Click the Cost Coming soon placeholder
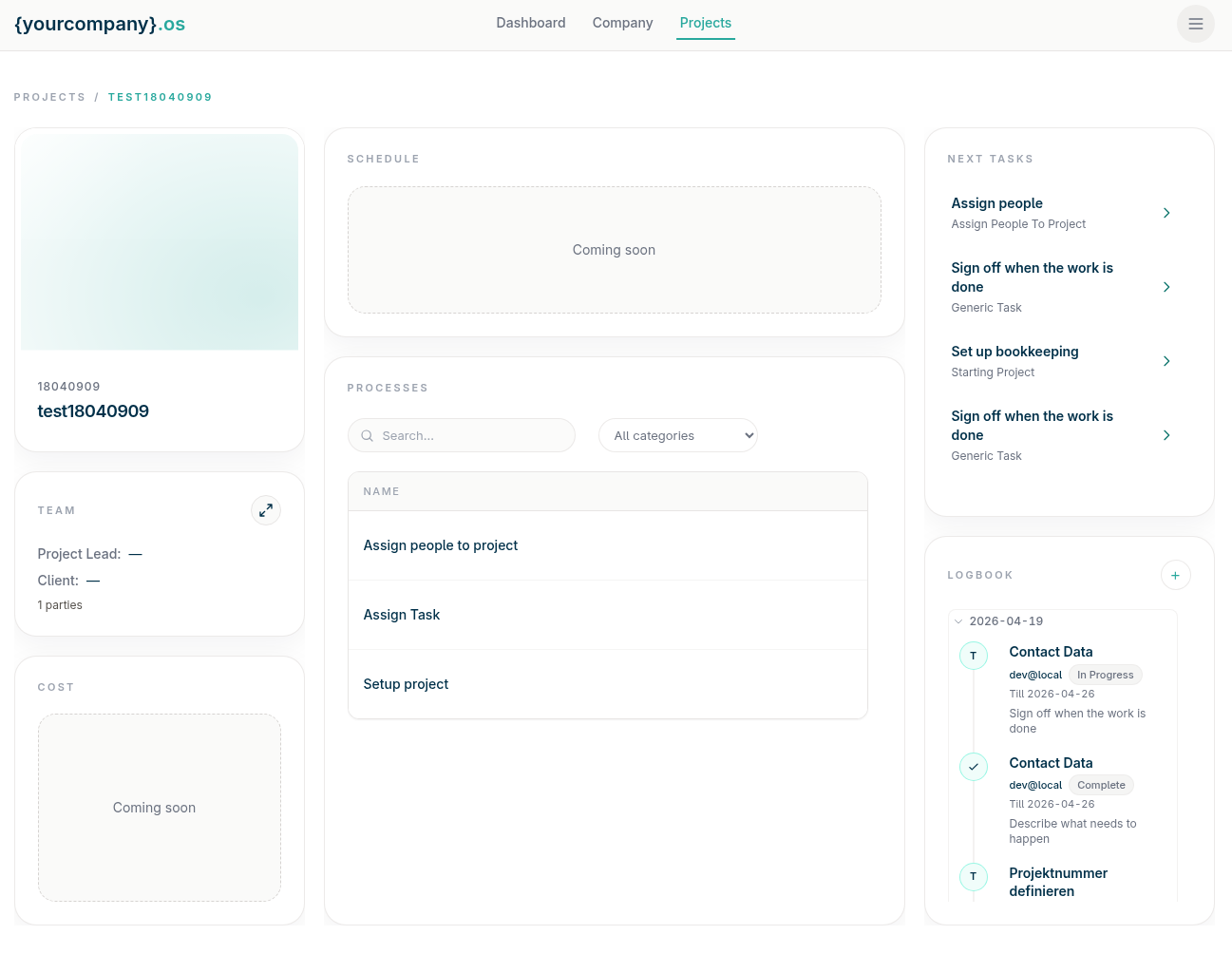The image size is (1232, 973). [160, 808]
